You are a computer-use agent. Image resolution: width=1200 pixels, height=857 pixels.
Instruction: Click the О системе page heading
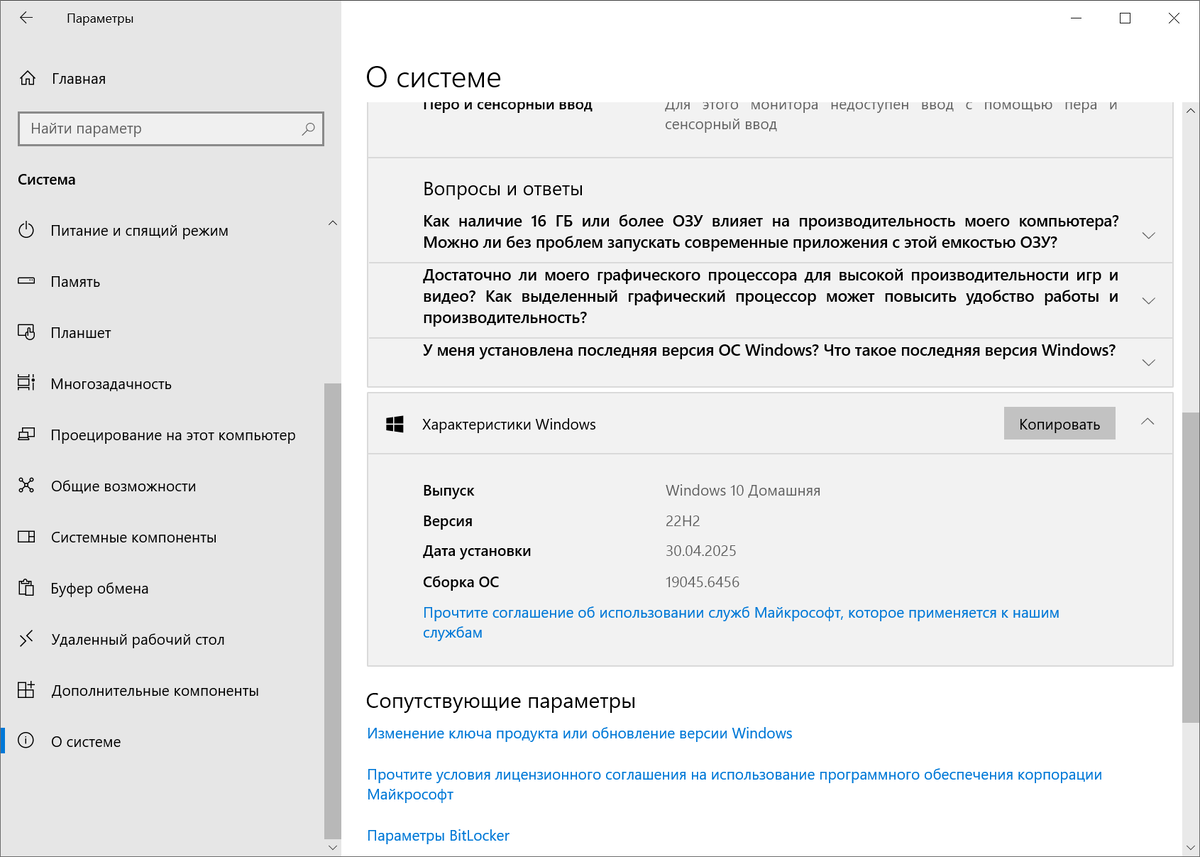434,77
